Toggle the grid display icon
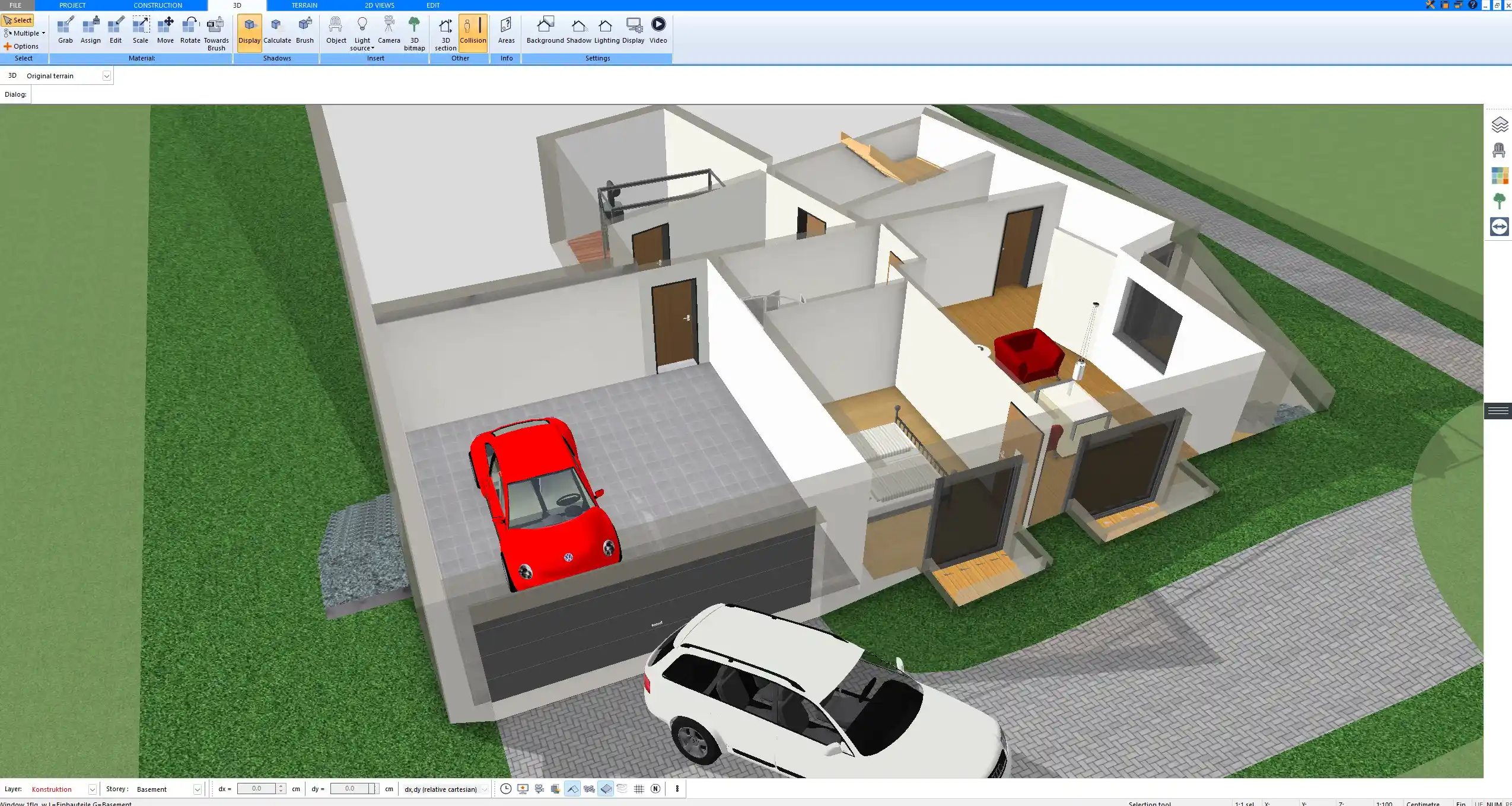Viewport: 1512px width, 806px height. pyautogui.click(x=639, y=789)
